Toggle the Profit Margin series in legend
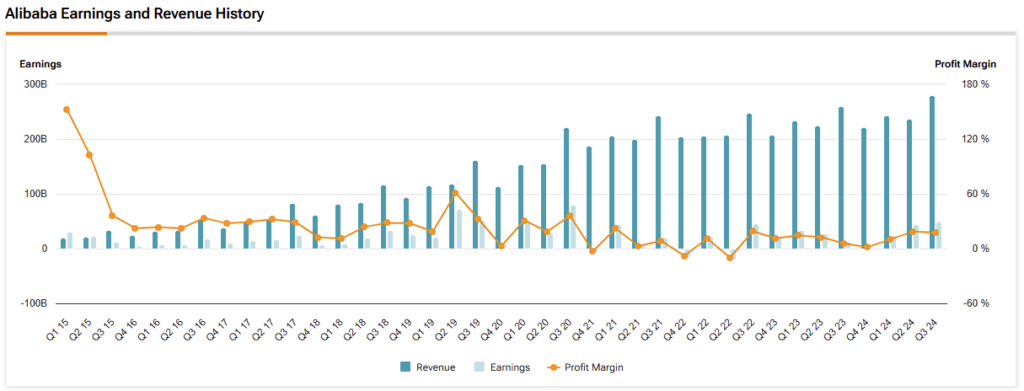The height and width of the screenshot is (391, 1024). 586,368
